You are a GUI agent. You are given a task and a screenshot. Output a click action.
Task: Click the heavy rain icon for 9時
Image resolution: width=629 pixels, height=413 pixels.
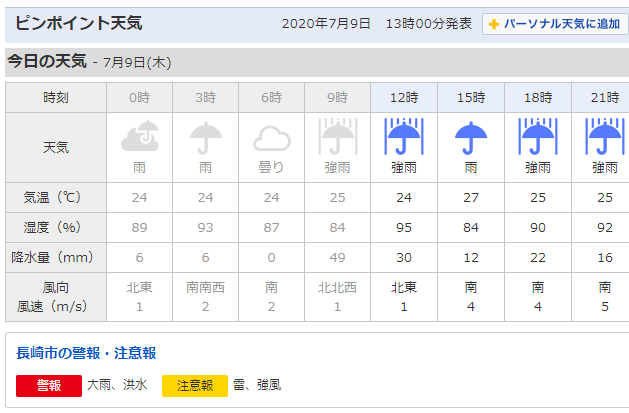(x=337, y=136)
